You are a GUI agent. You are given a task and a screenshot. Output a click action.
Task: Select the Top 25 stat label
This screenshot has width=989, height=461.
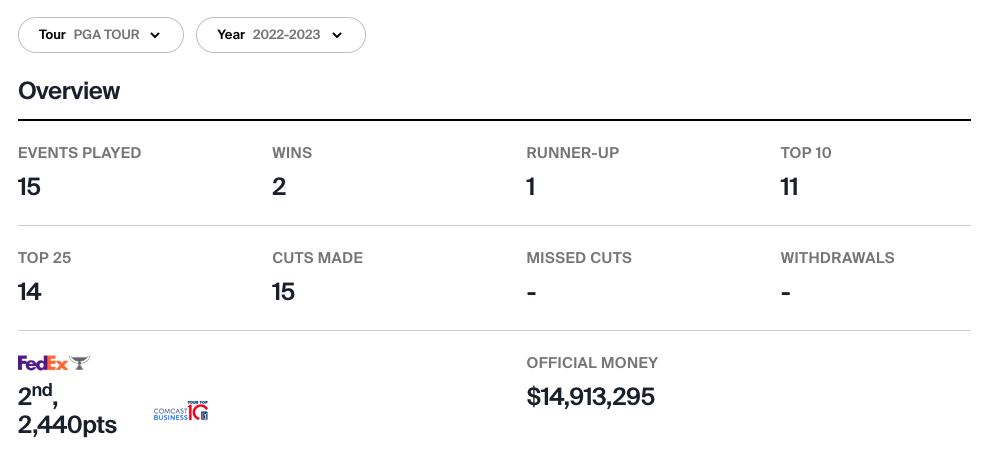click(45, 258)
